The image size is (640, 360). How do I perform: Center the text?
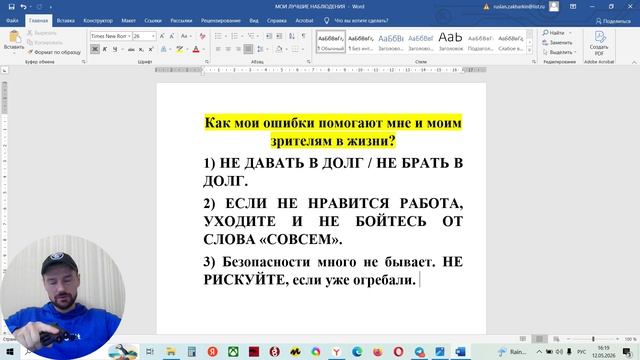pyautogui.click(x=228, y=49)
